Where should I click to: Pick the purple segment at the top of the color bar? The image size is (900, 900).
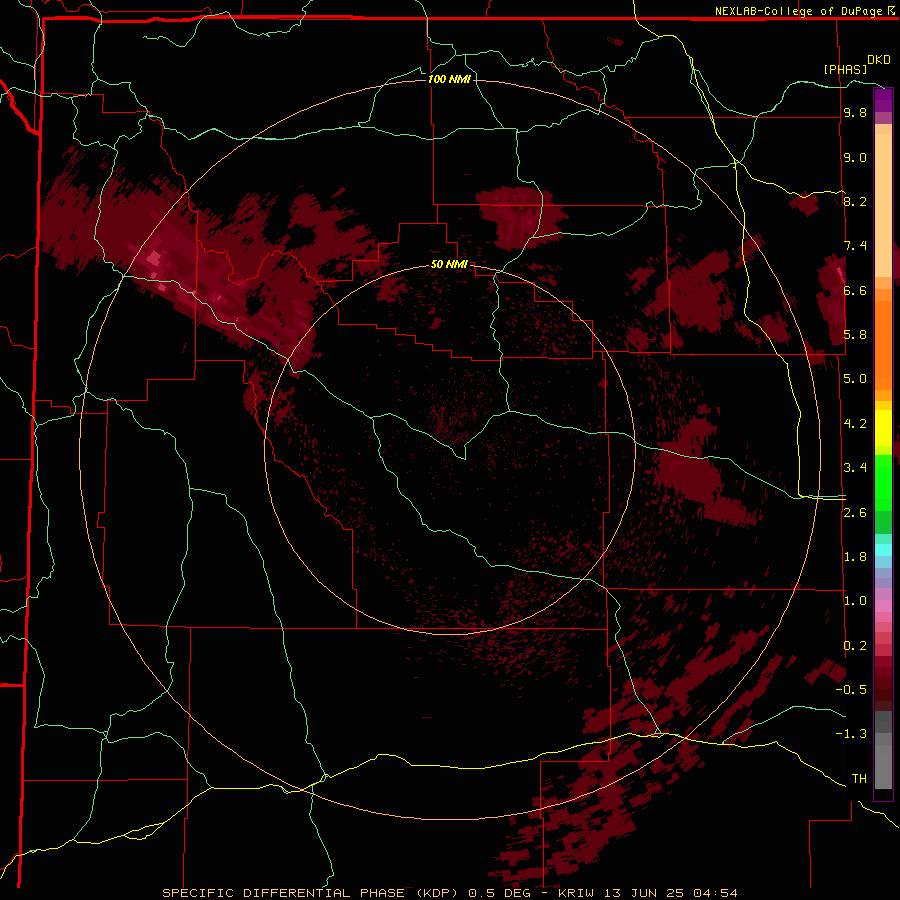click(883, 100)
